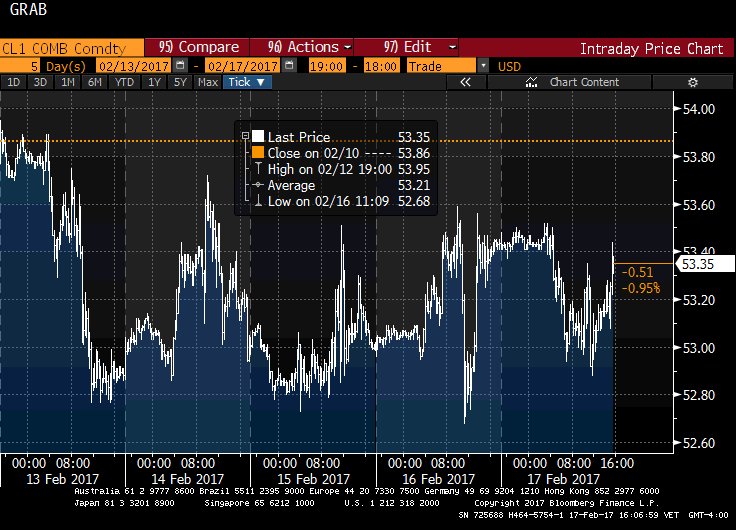Select the 1M time range tab
Viewport: 736px width, 530px height.
68,83
